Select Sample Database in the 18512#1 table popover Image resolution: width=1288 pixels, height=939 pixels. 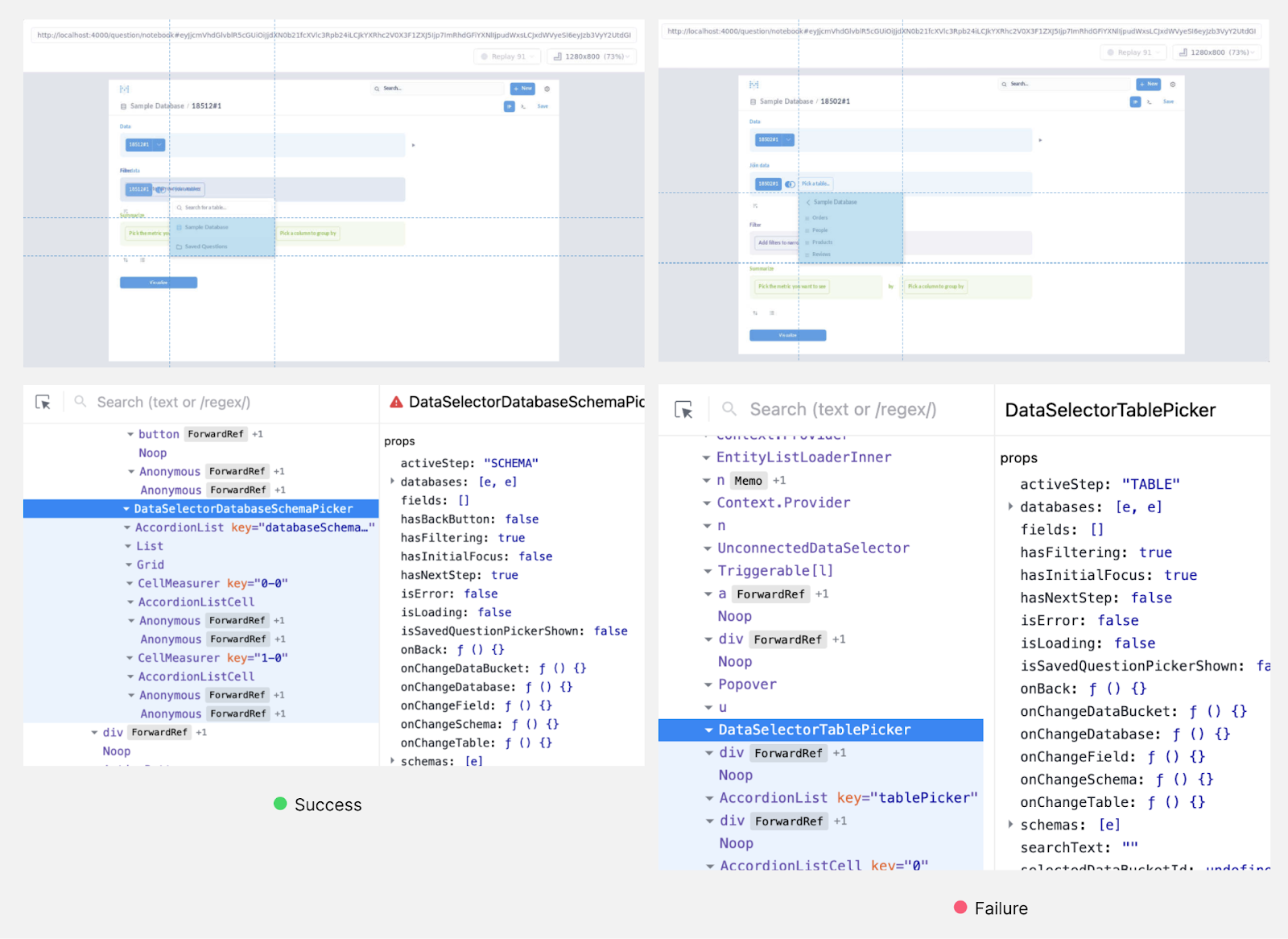click(x=222, y=228)
